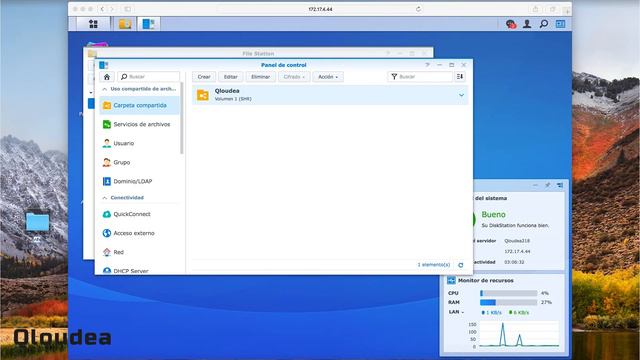Open Dominio/LDAP settings
Image resolution: width=640 pixels, height=360 pixels.
coord(140,181)
